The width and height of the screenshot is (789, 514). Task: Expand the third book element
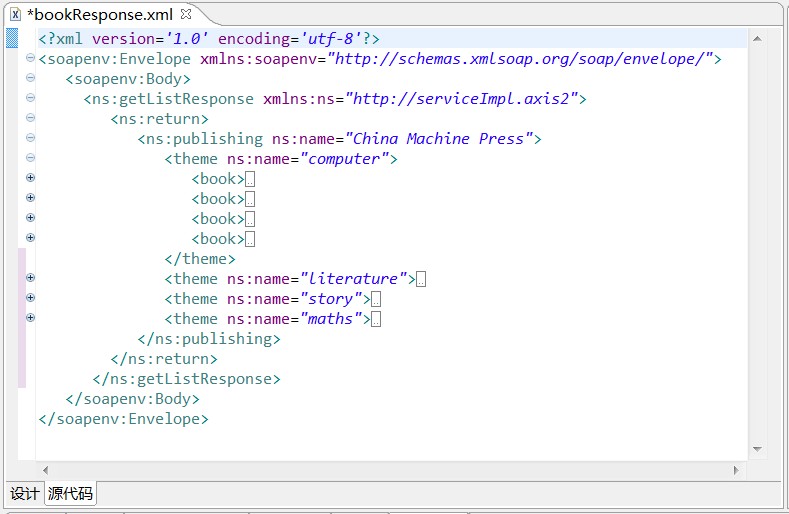coord(30,217)
